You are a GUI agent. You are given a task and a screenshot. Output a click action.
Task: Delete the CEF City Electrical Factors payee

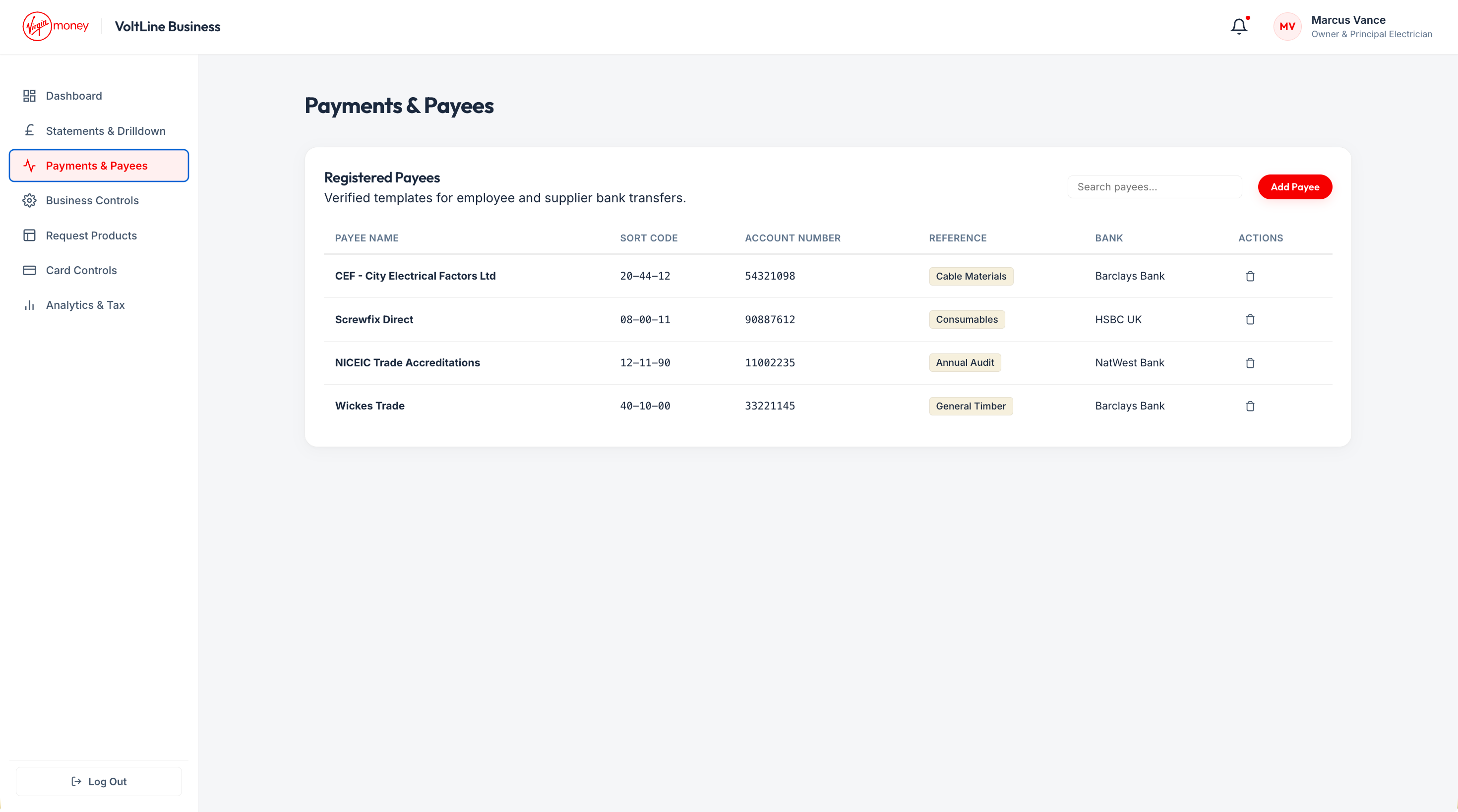coord(1250,276)
